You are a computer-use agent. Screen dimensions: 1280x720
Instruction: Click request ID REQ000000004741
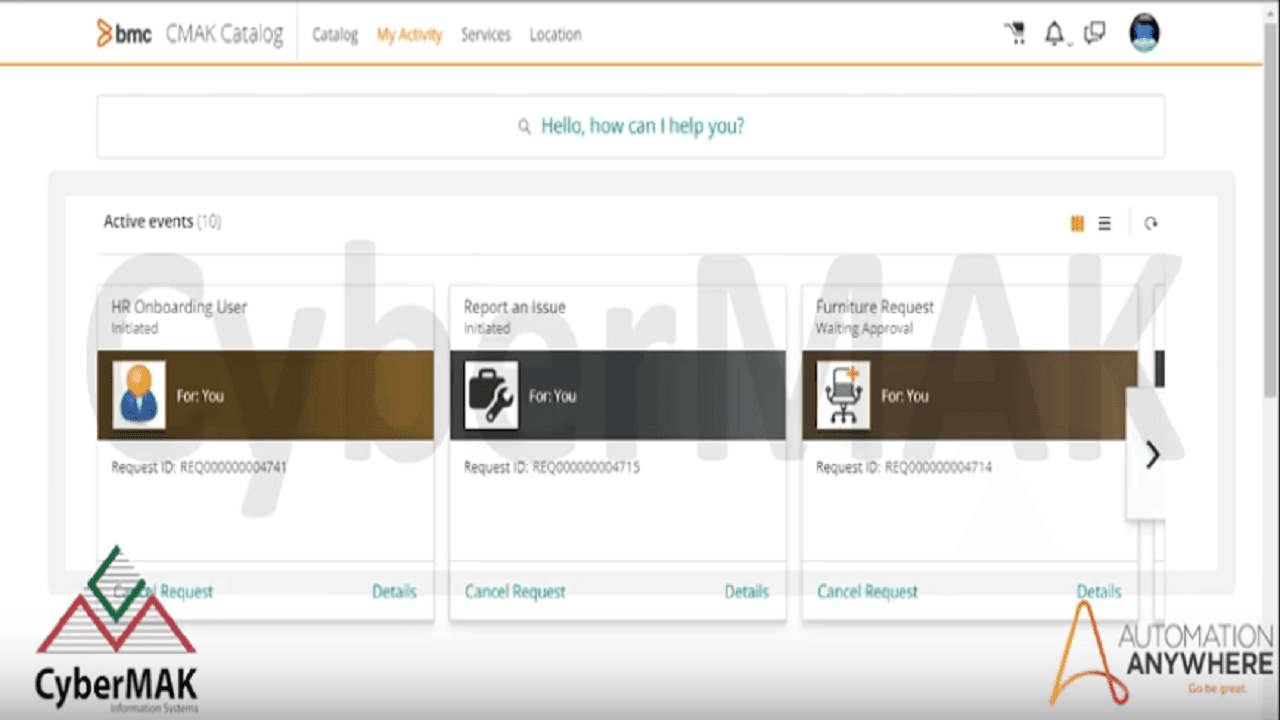tap(234, 467)
